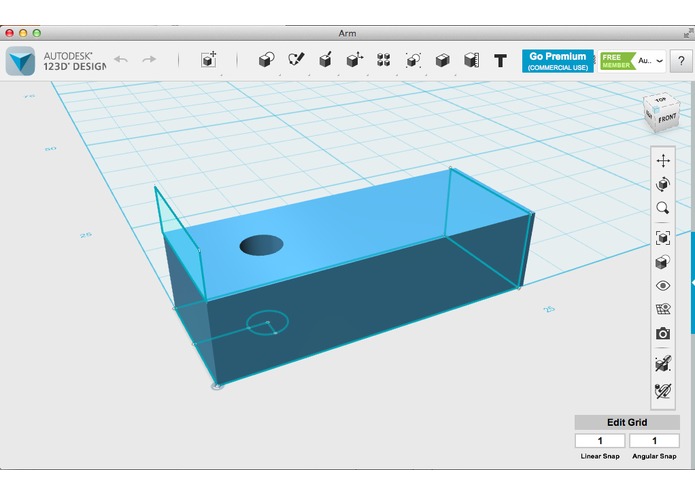
Task: Toggle the hide sketches icon at bottom of nav bar
Action: (663, 391)
